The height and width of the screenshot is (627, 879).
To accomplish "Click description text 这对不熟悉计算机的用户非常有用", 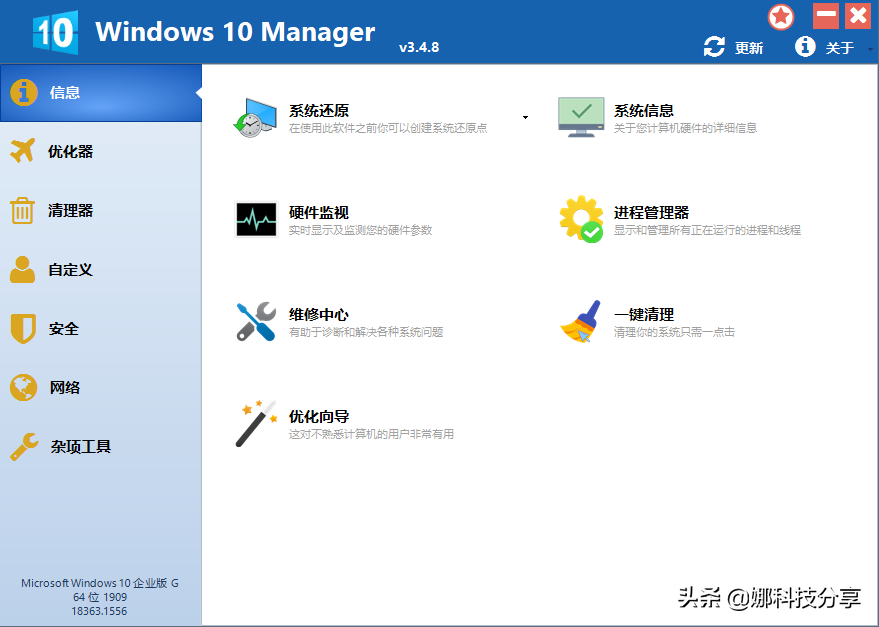I will click(x=371, y=435).
